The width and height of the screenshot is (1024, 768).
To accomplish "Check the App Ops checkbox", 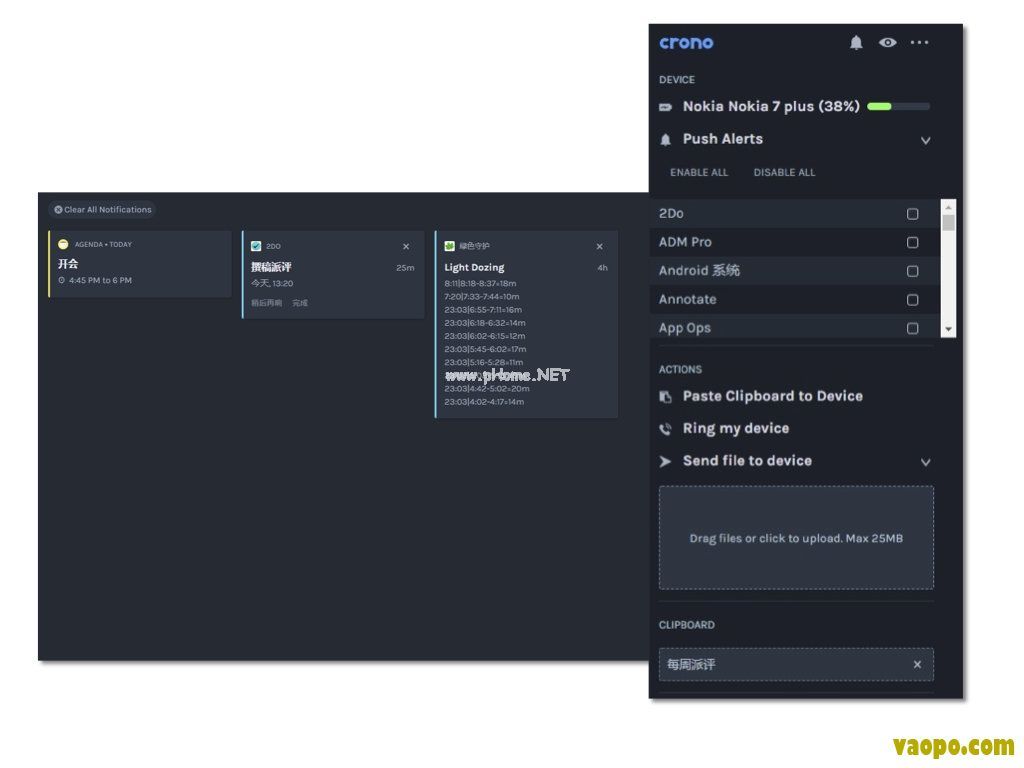I will [x=912, y=328].
